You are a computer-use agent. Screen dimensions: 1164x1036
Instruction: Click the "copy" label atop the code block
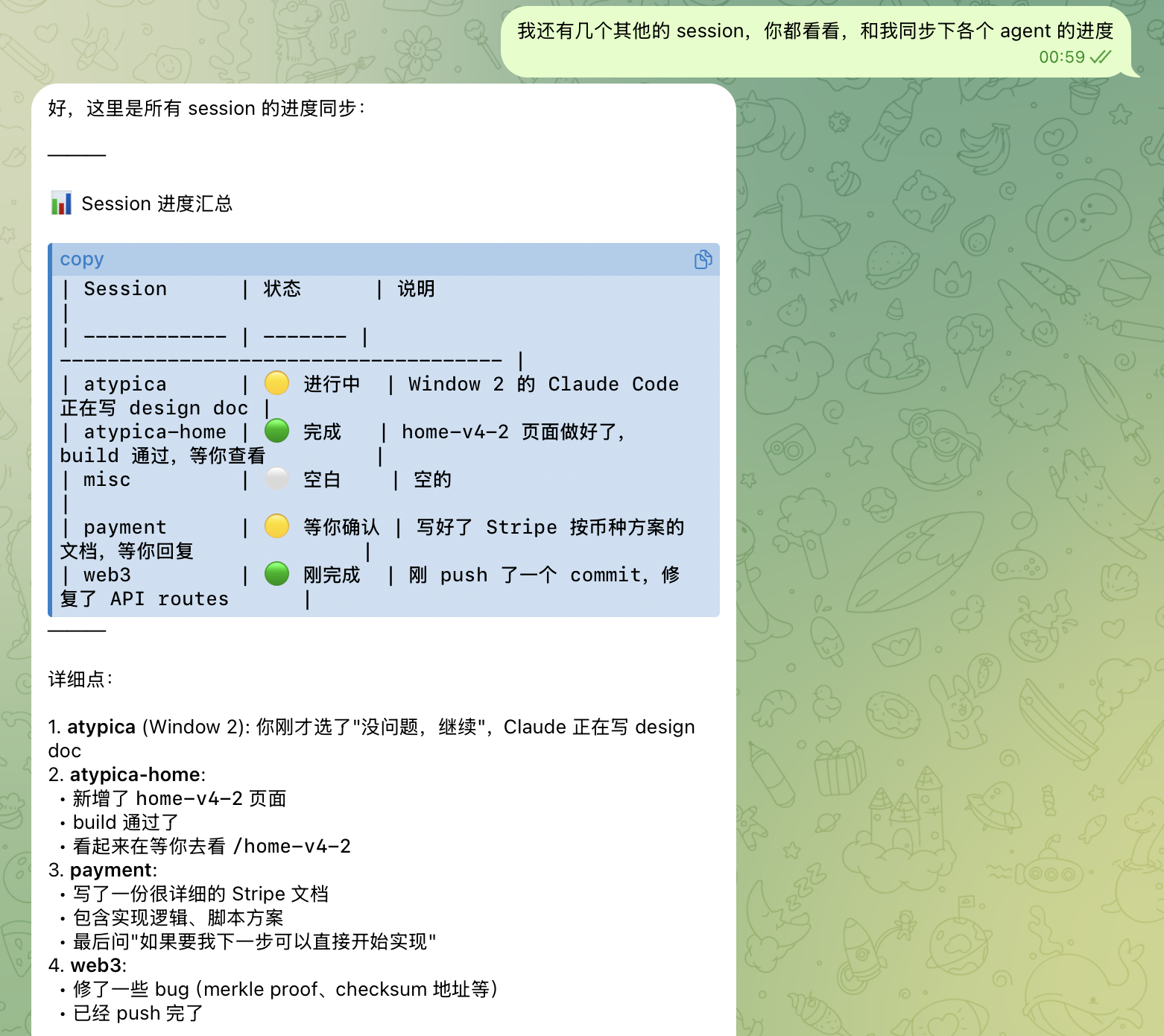82,259
